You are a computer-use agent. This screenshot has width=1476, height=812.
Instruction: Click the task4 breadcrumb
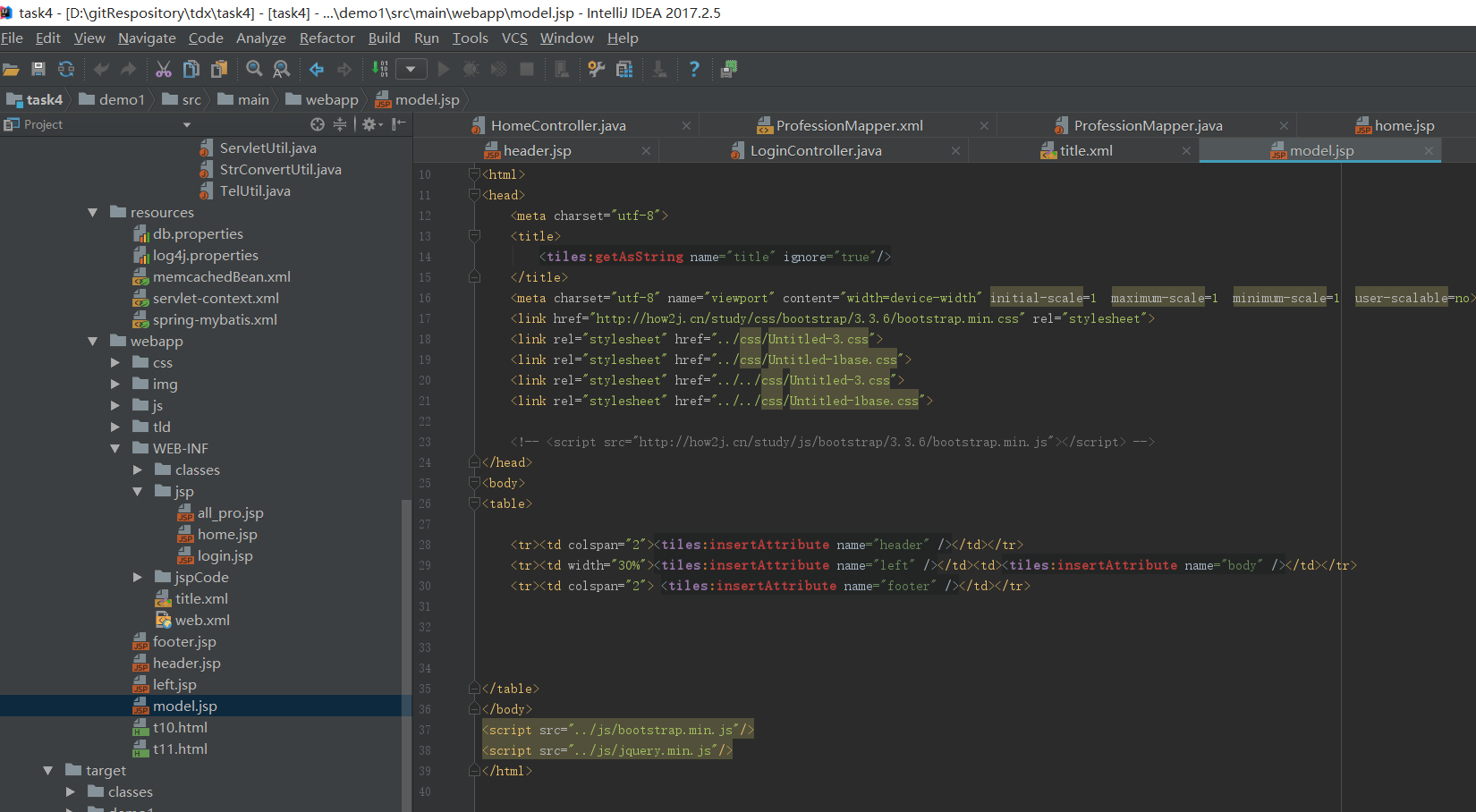coord(36,99)
